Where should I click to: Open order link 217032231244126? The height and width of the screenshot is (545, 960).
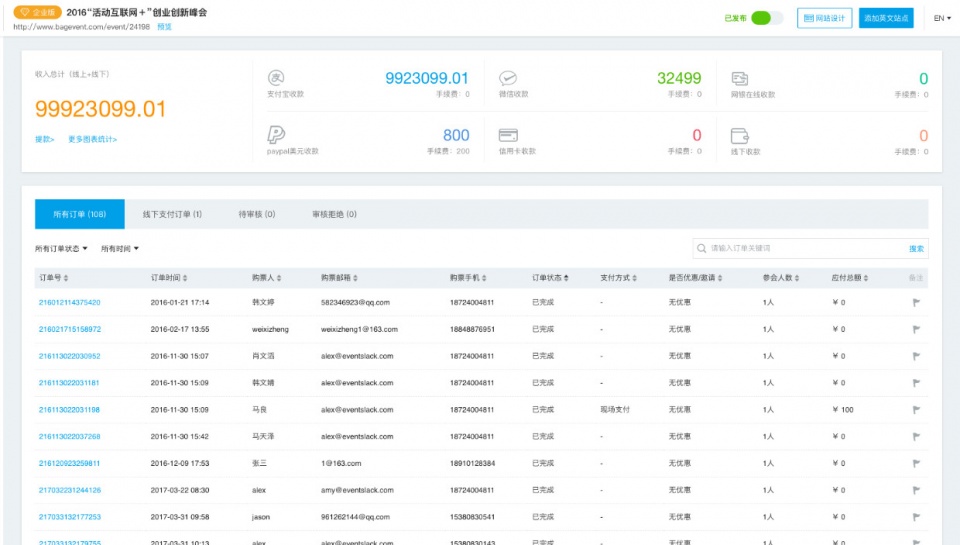click(70, 490)
